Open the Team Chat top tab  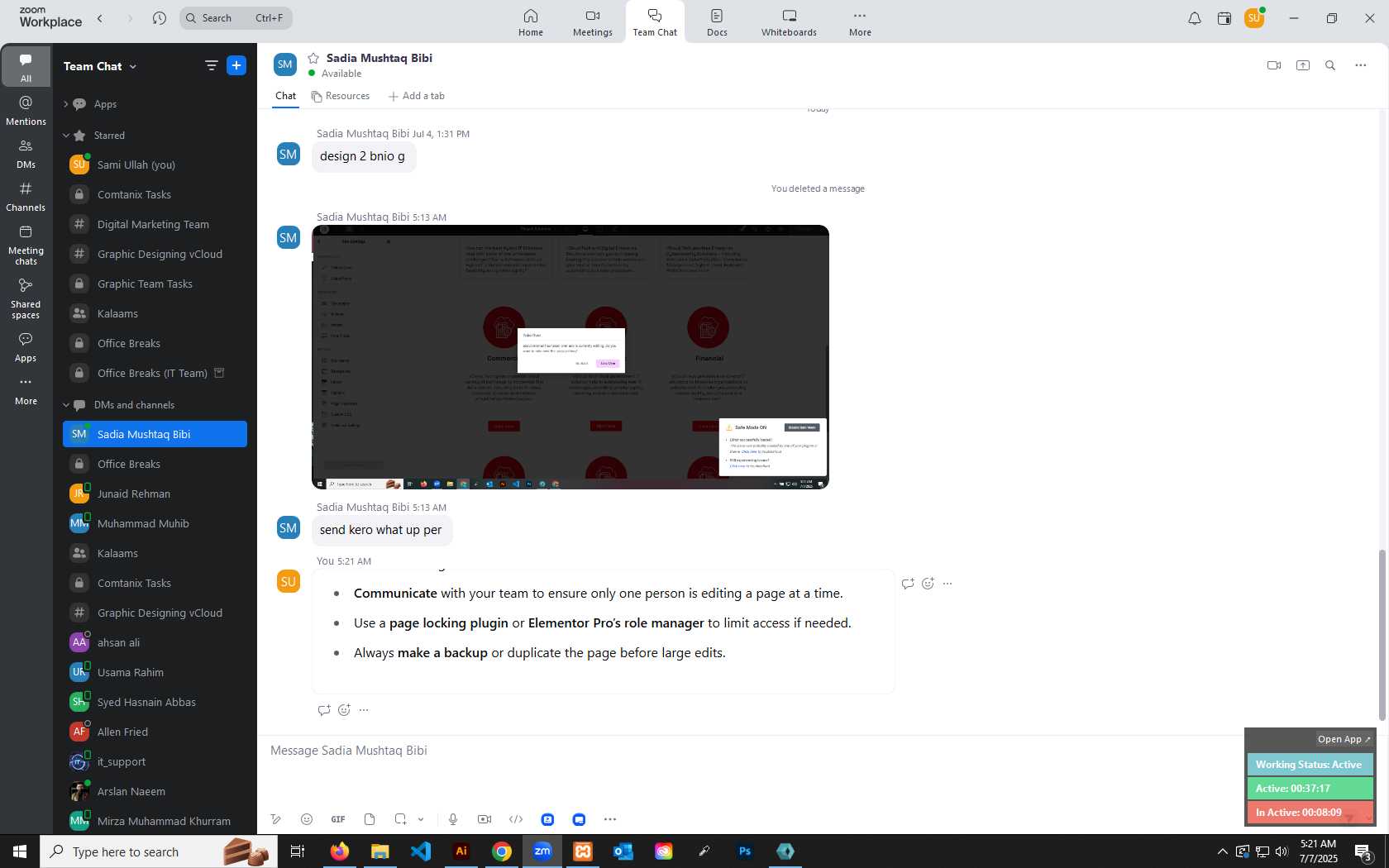pyautogui.click(x=655, y=22)
